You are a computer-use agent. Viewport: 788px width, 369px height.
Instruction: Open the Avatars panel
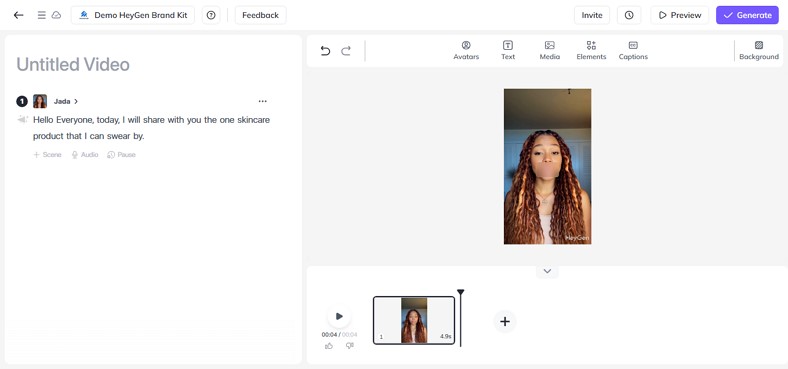[466, 50]
